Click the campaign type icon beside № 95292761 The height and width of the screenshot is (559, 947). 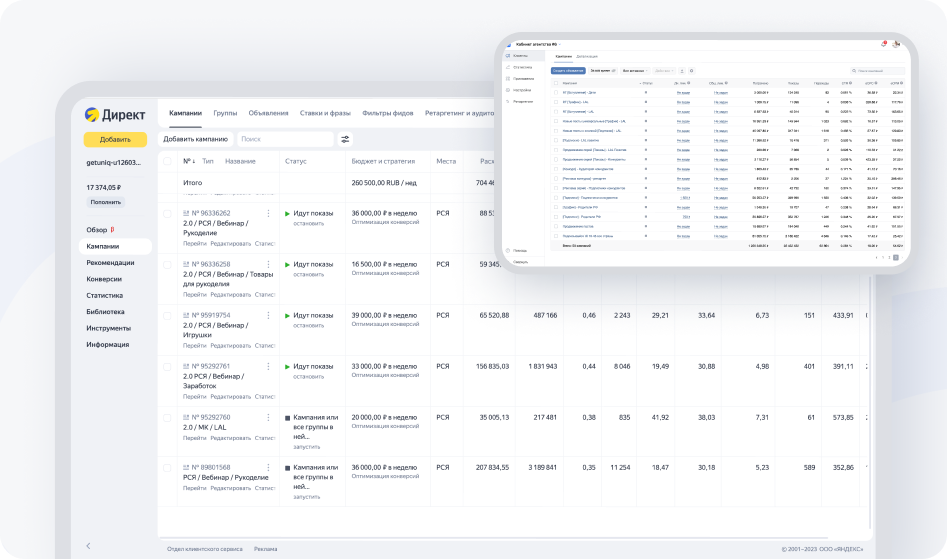186,366
